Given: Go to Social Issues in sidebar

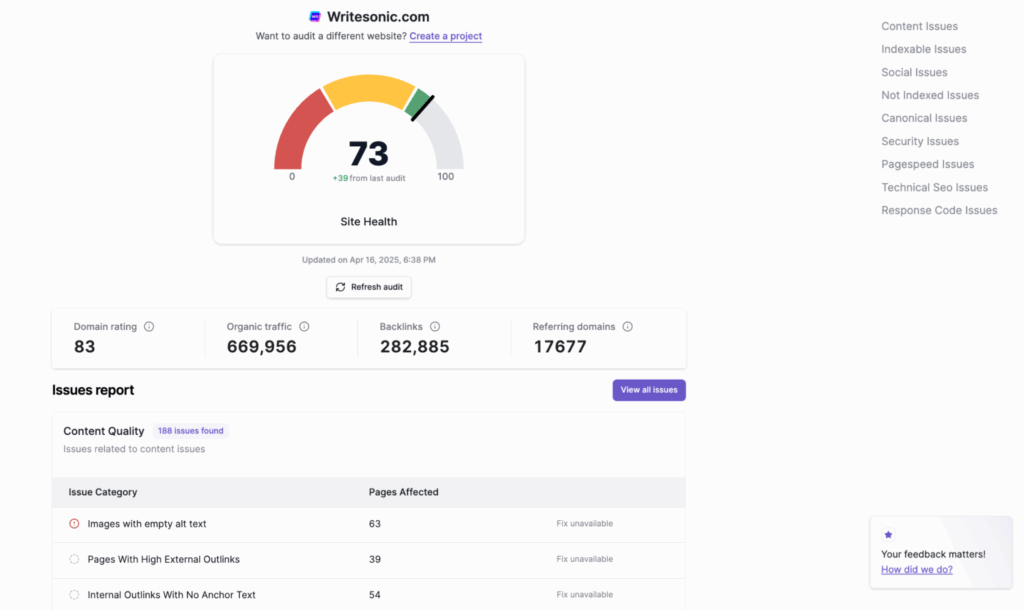Looking at the screenshot, I should coord(914,72).
